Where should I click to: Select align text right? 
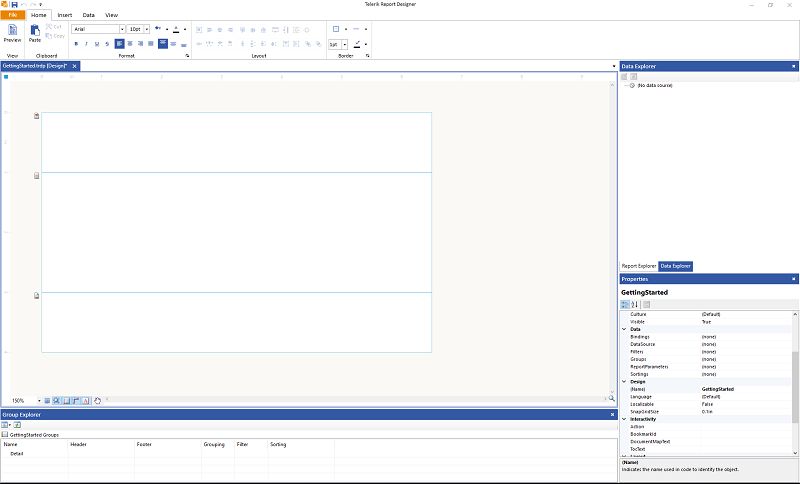pos(140,44)
